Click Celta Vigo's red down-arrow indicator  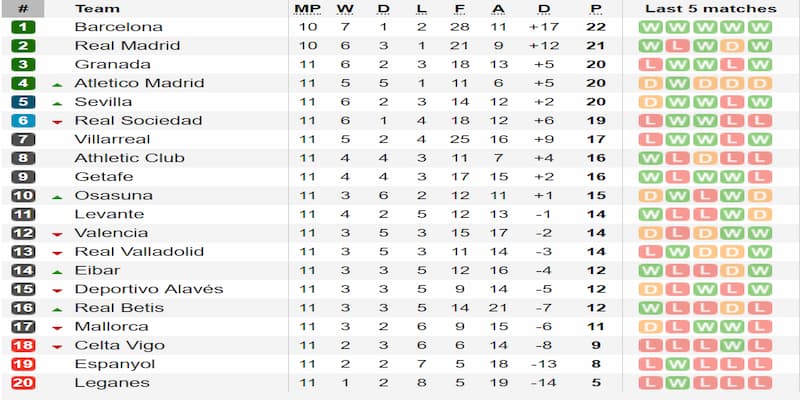click(x=57, y=347)
